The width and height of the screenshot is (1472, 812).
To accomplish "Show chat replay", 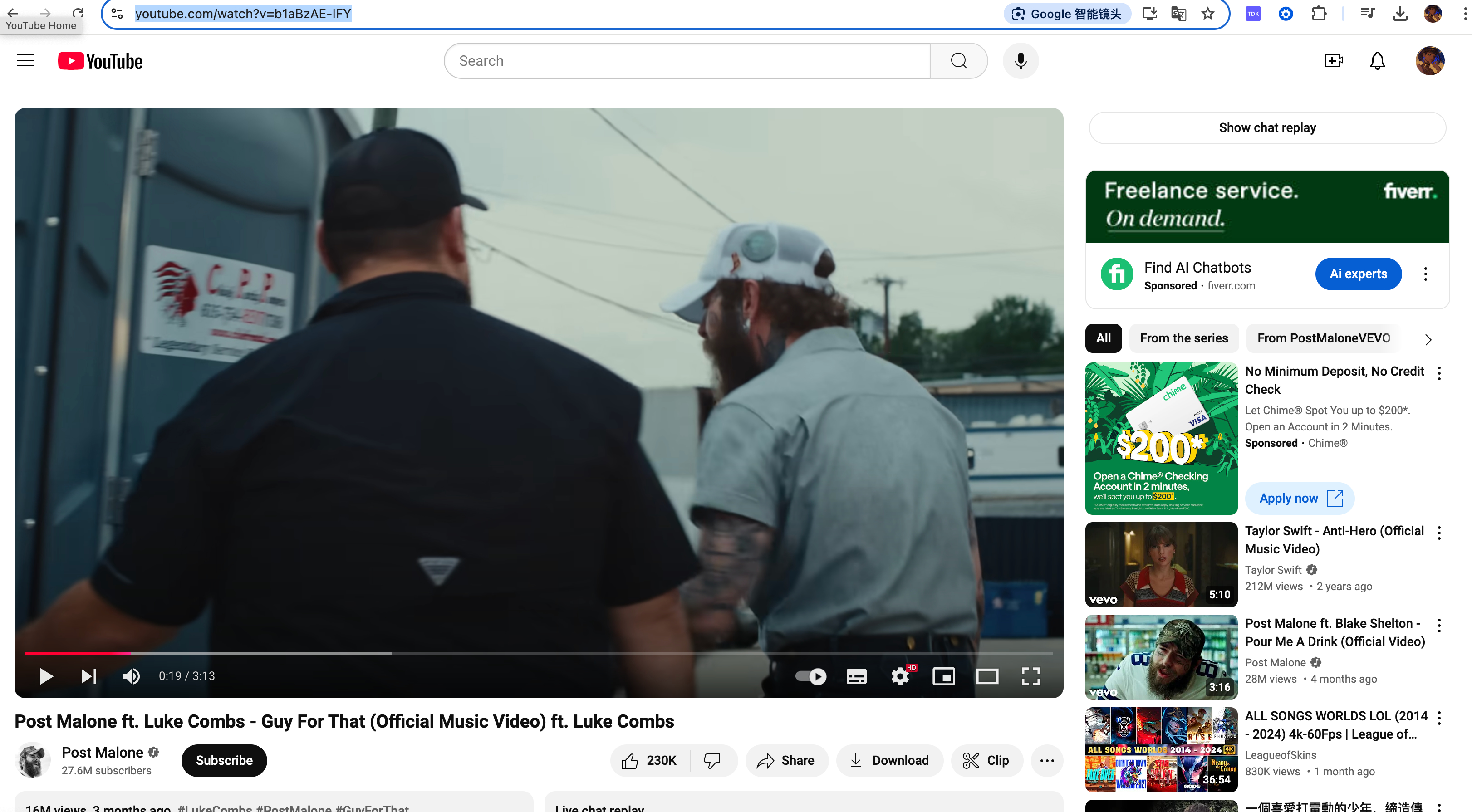I will click(1267, 127).
